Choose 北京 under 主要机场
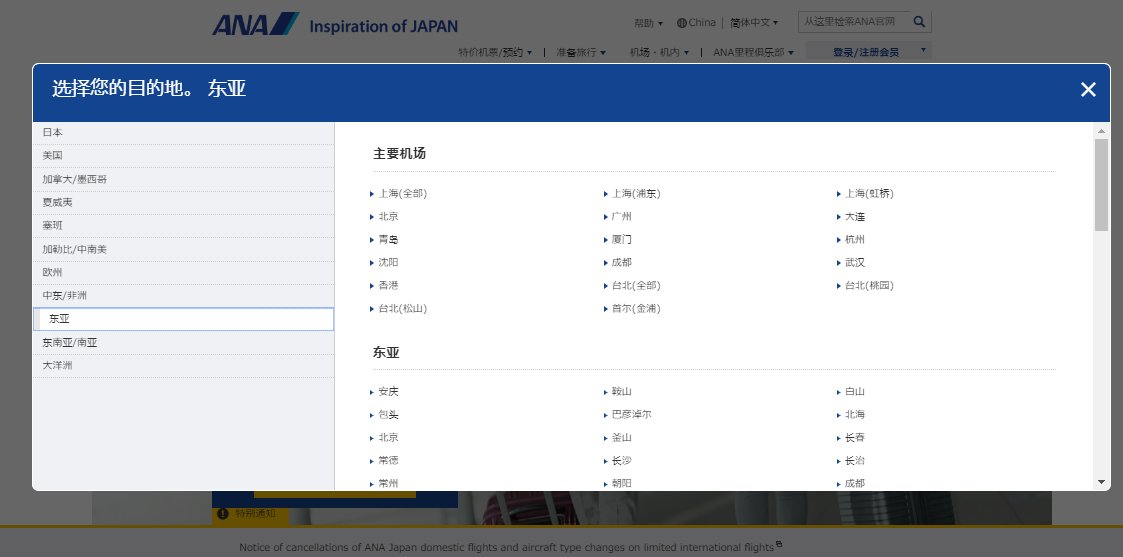The width and height of the screenshot is (1123, 557). coord(388,217)
